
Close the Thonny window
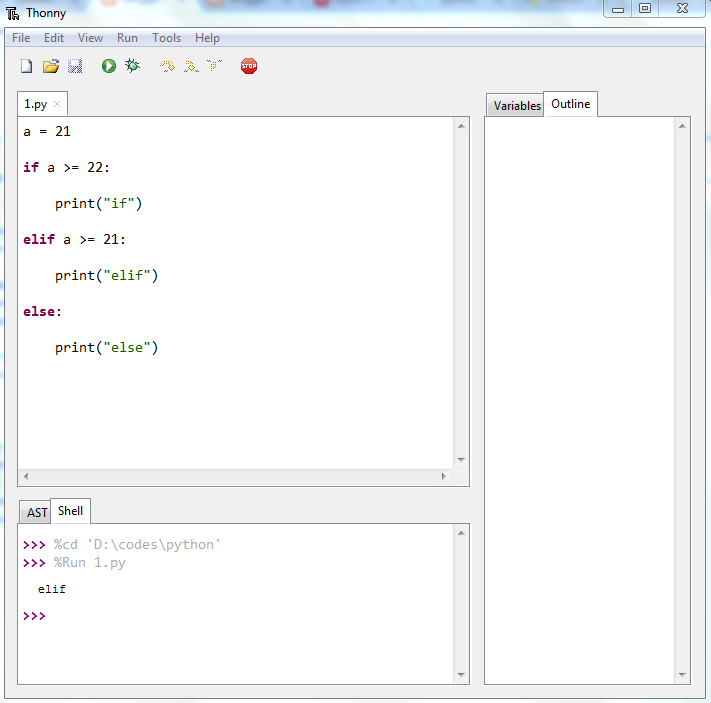coord(682,9)
